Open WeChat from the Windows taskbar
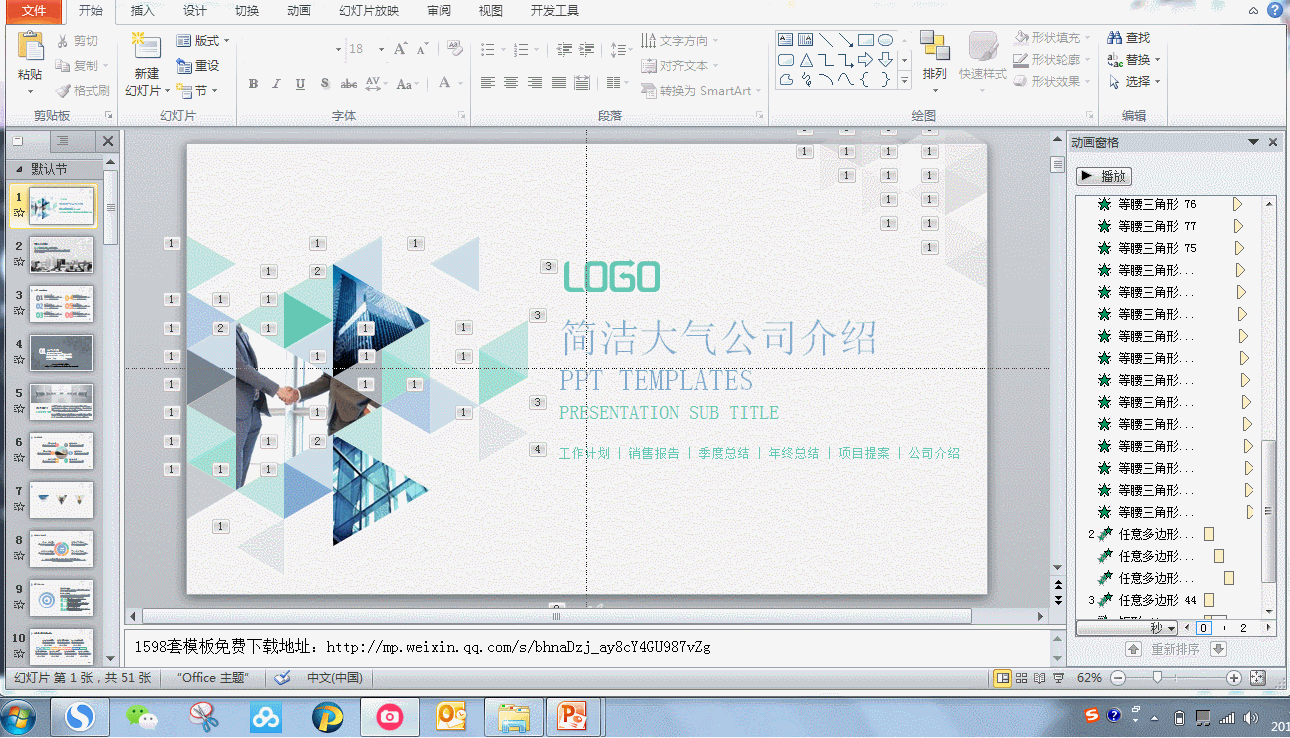1290x738 pixels. 141,716
